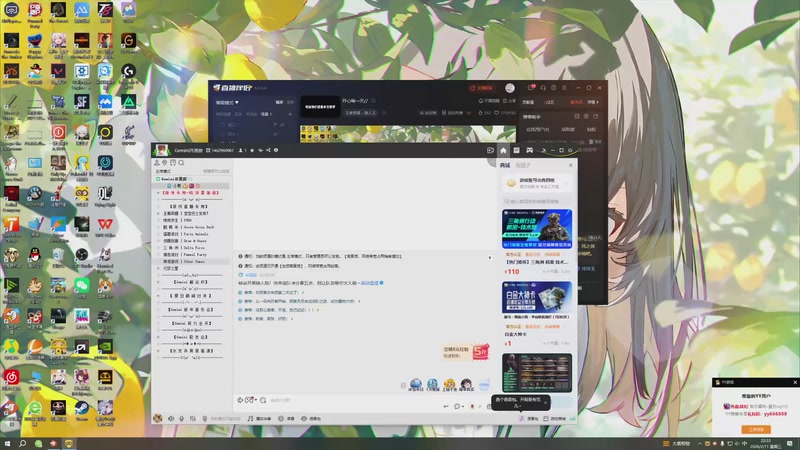Collapse the 王者荣耀 channel group arrow
Screen dimensions: 800x450
(158, 213)
